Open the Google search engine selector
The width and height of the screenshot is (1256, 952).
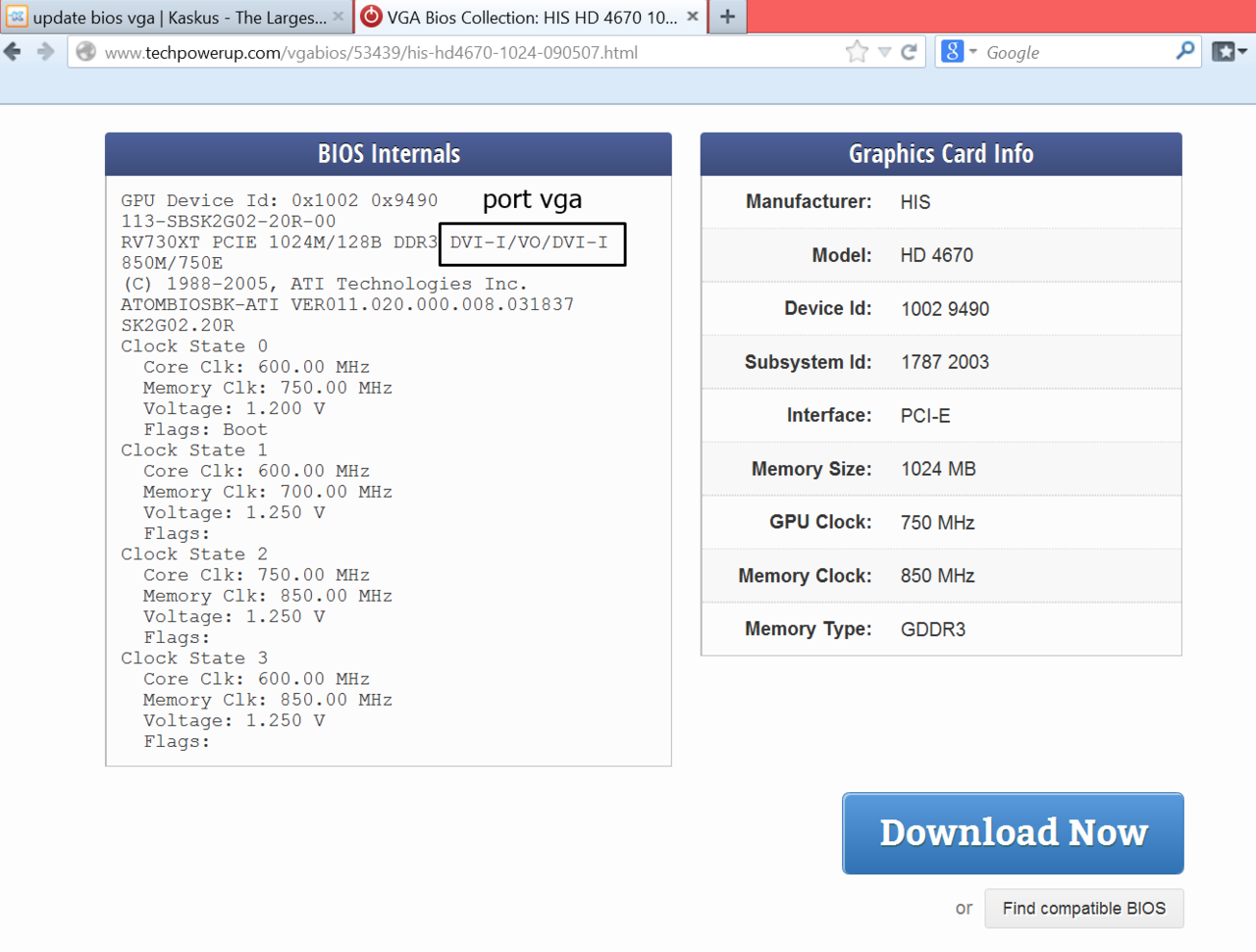(960, 52)
